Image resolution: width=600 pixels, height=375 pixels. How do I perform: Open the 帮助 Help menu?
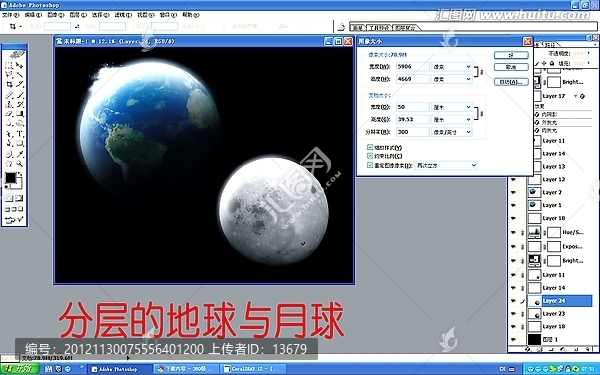(191, 15)
